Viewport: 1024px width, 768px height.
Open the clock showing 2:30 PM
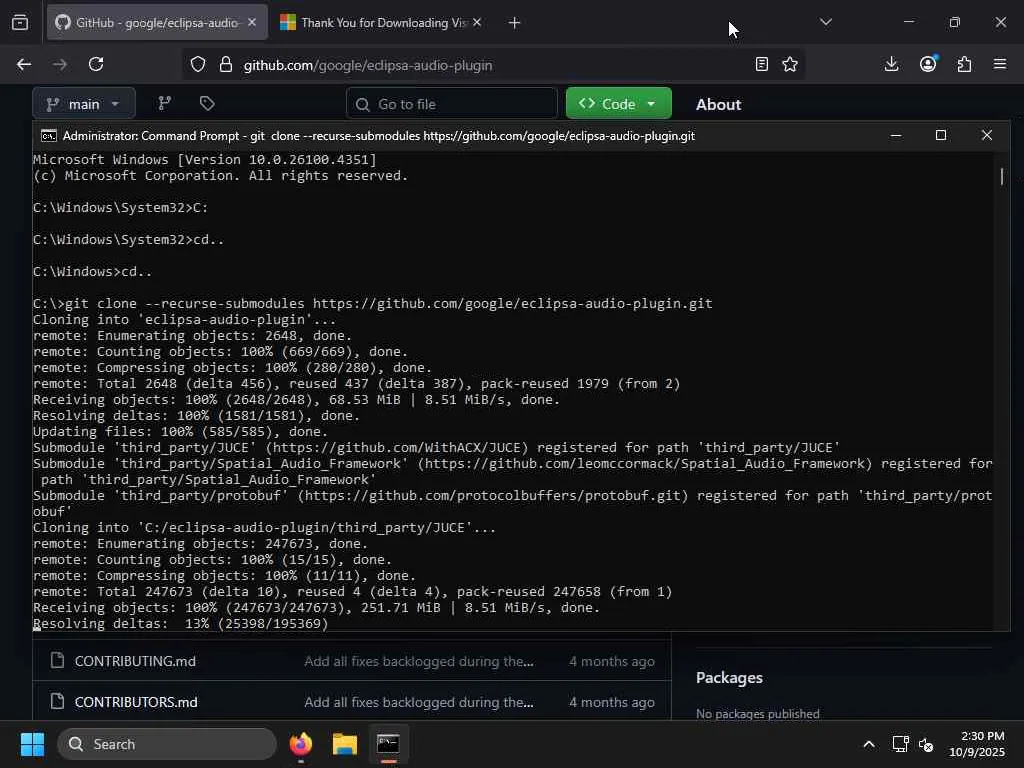(977, 744)
